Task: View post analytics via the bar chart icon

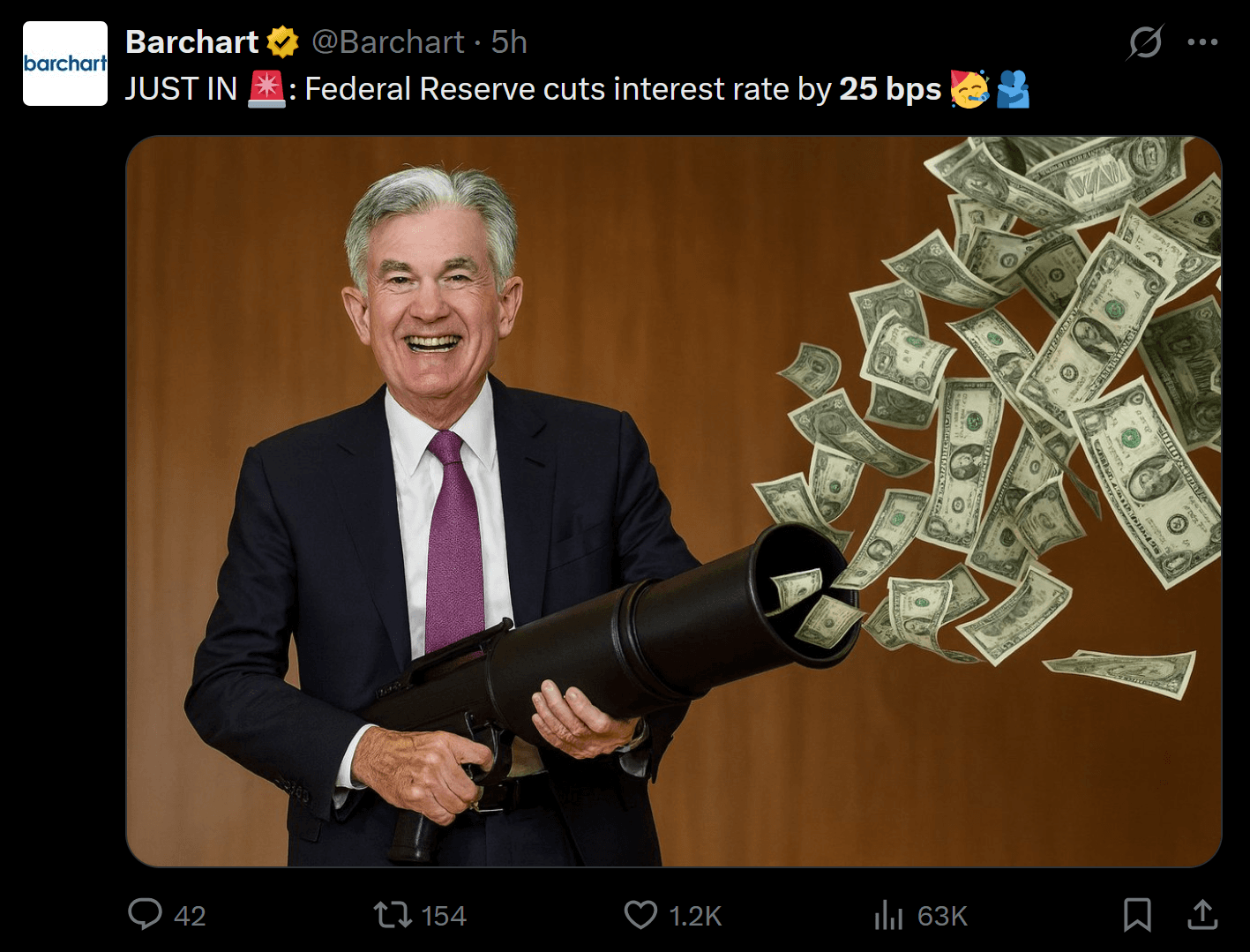Action: point(888,915)
